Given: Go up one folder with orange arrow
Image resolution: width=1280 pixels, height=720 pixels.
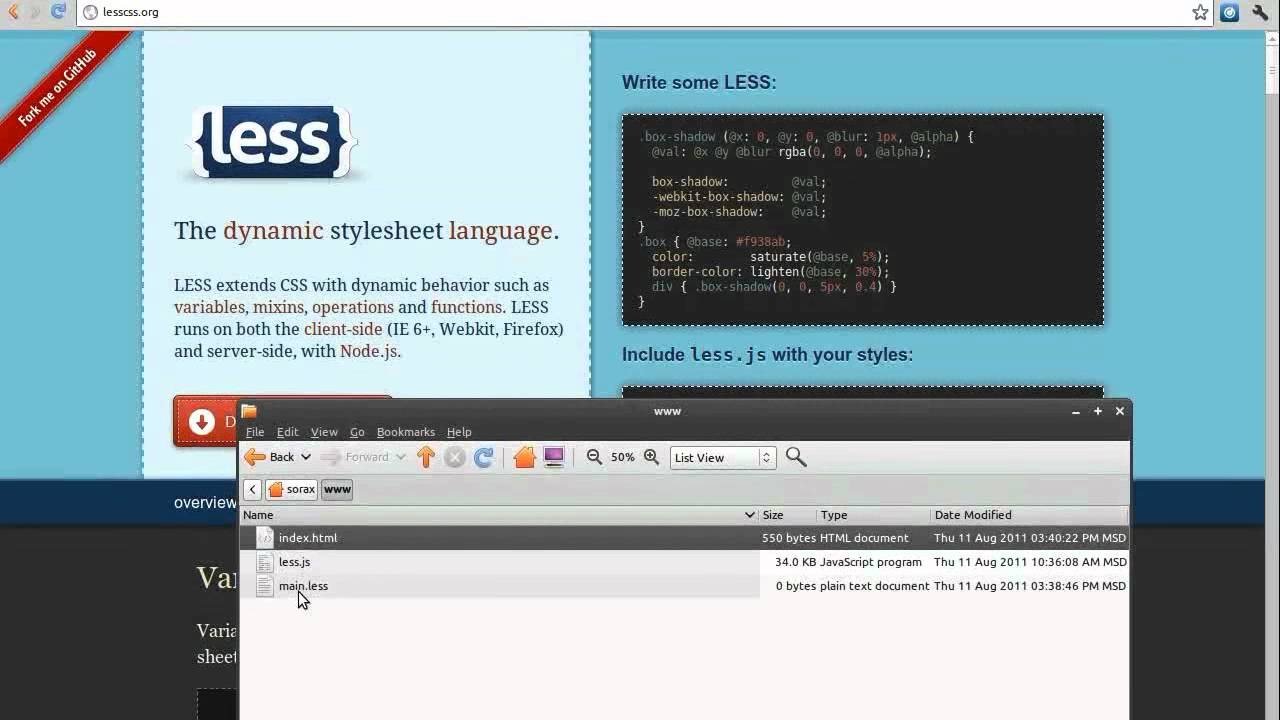Looking at the screenshot, I should (x=426, y=457).
